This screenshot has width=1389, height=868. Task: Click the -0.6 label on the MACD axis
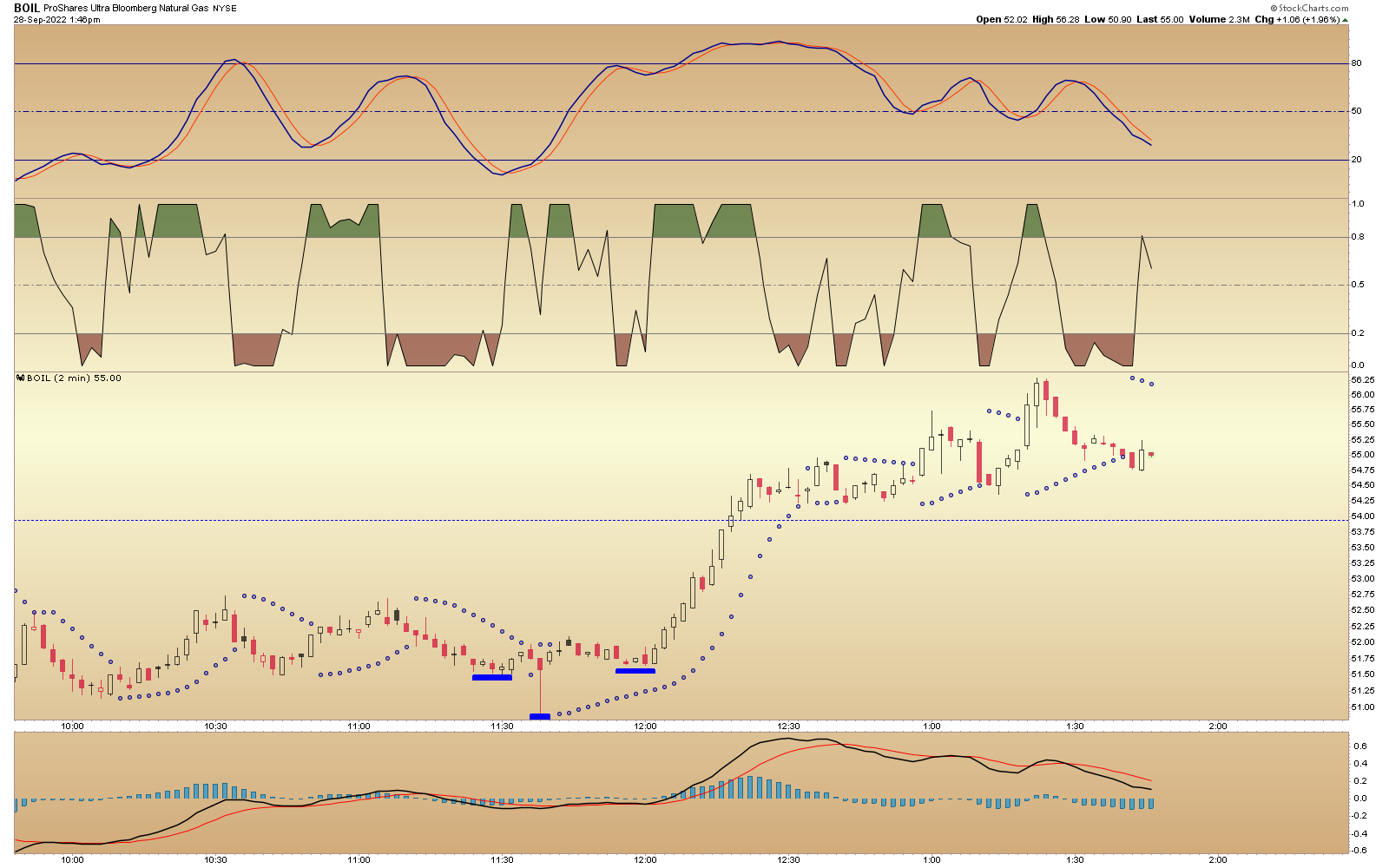(x=1359, y=851)
